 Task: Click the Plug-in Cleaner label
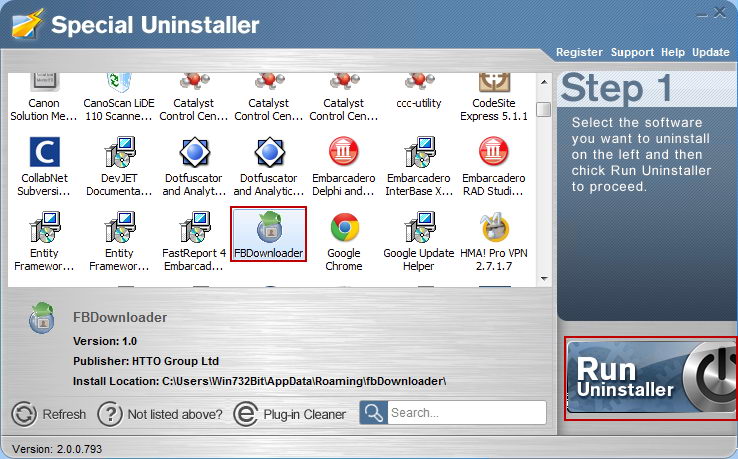305,414
